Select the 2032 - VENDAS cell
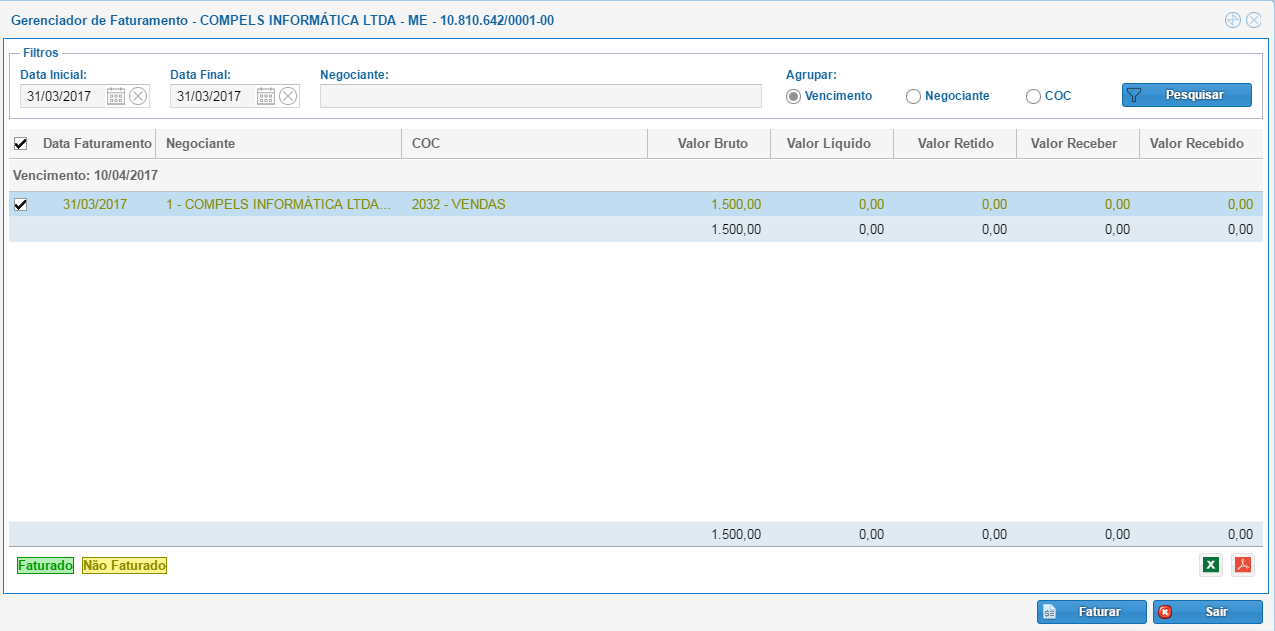This screenshot has height=631, width=1275. click(524, 204)
